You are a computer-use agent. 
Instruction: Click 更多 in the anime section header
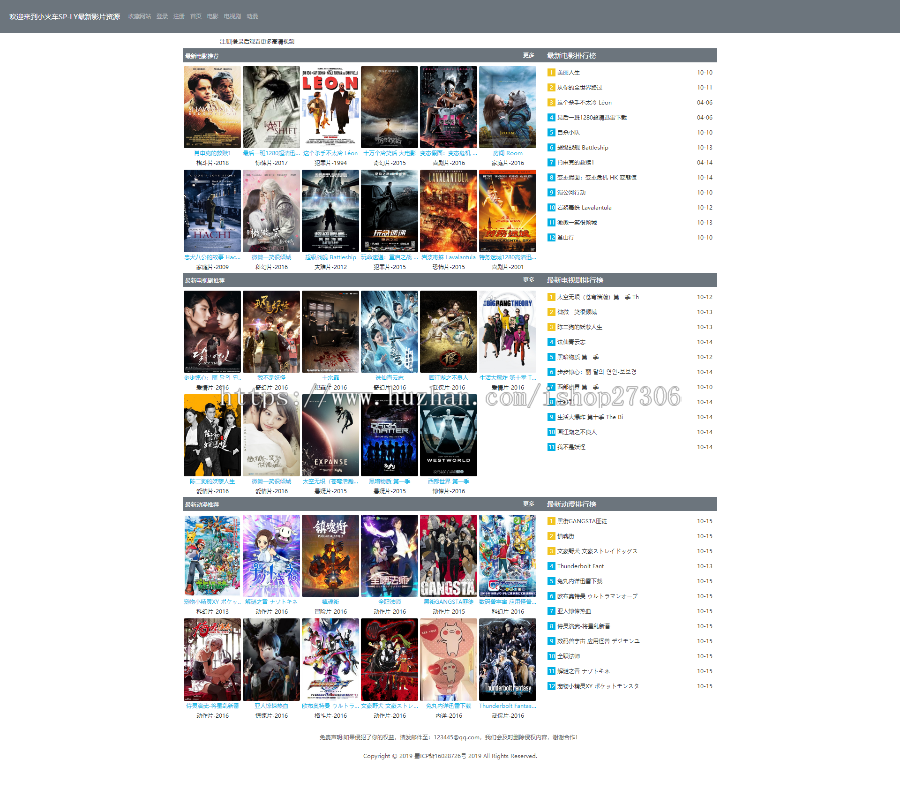click(x=529, y=504)
